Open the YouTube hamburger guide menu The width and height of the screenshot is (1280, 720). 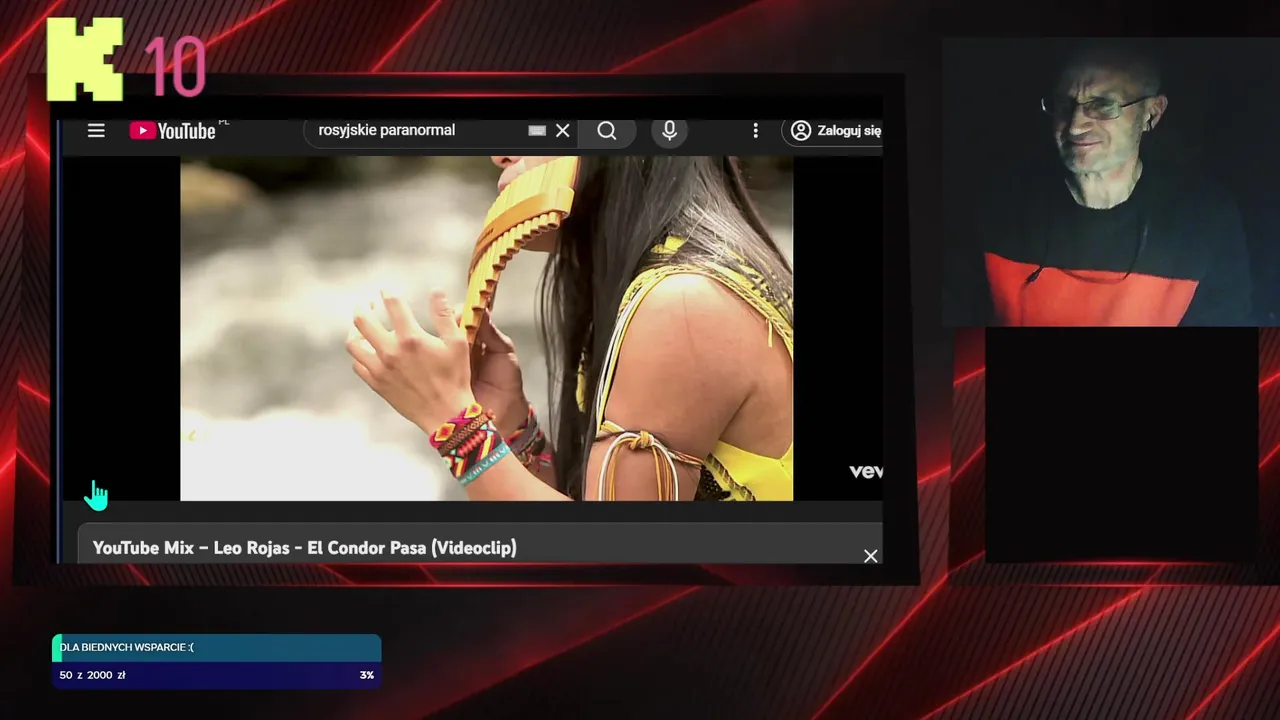[x=96, y=131]
